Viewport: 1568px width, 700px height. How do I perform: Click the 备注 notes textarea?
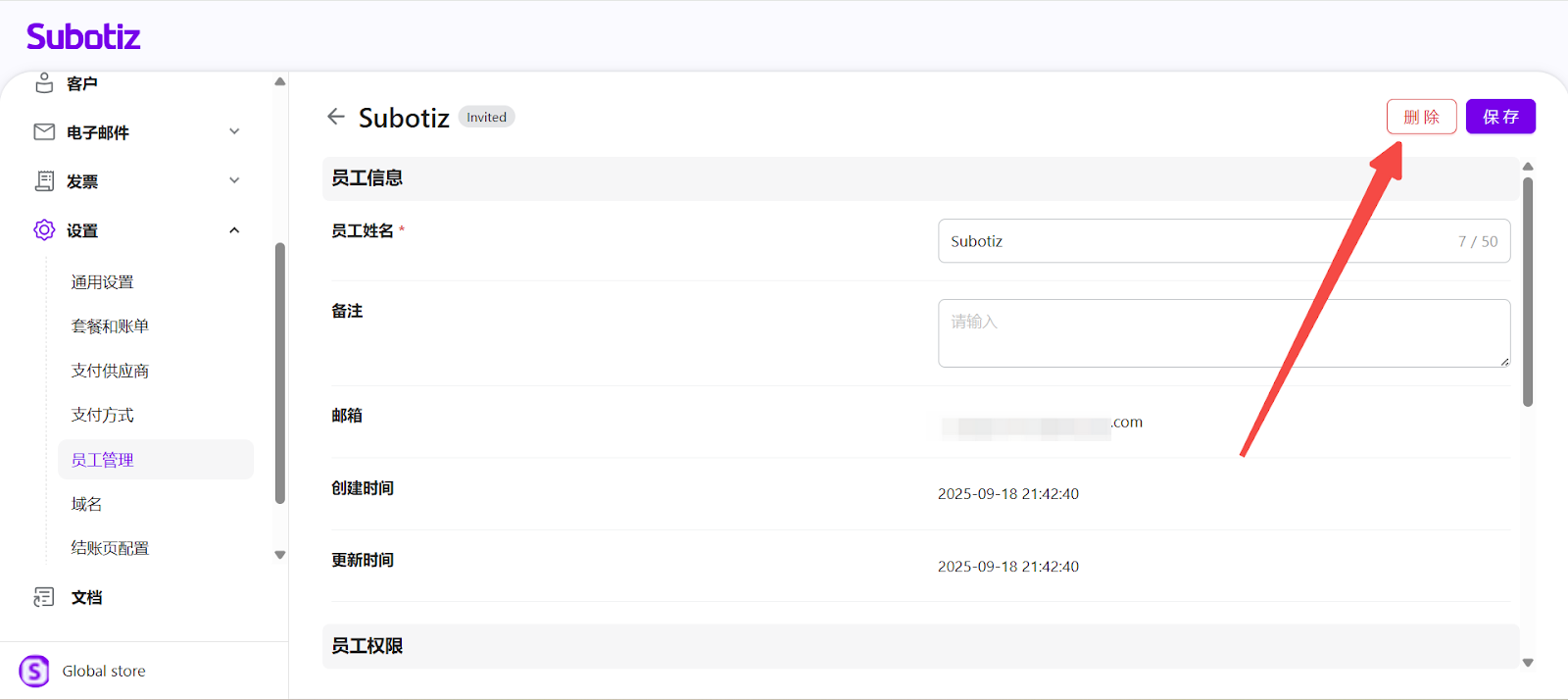pos(1223,333)
